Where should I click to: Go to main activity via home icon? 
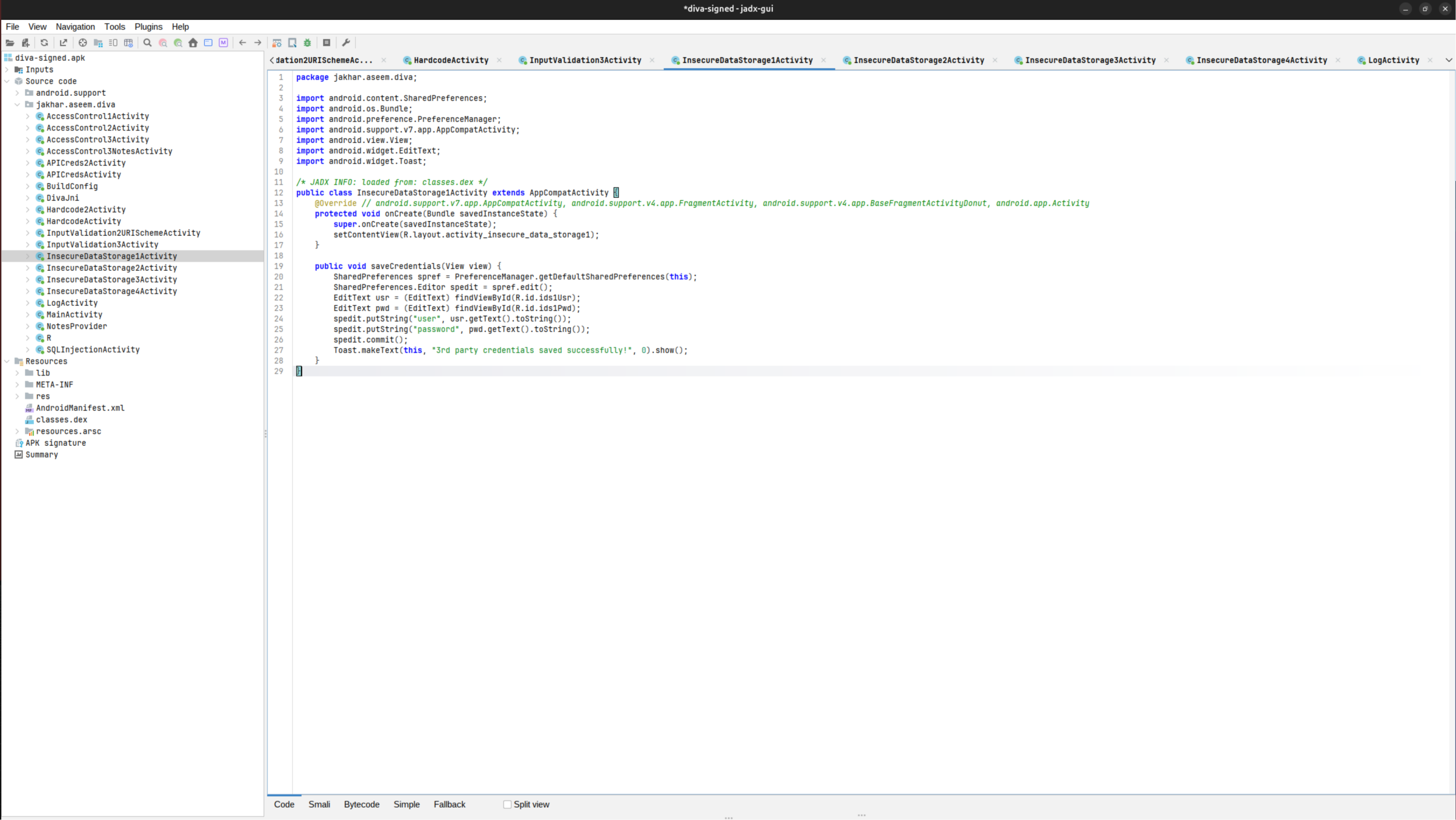pyautogui.click(x=193, y=43)
